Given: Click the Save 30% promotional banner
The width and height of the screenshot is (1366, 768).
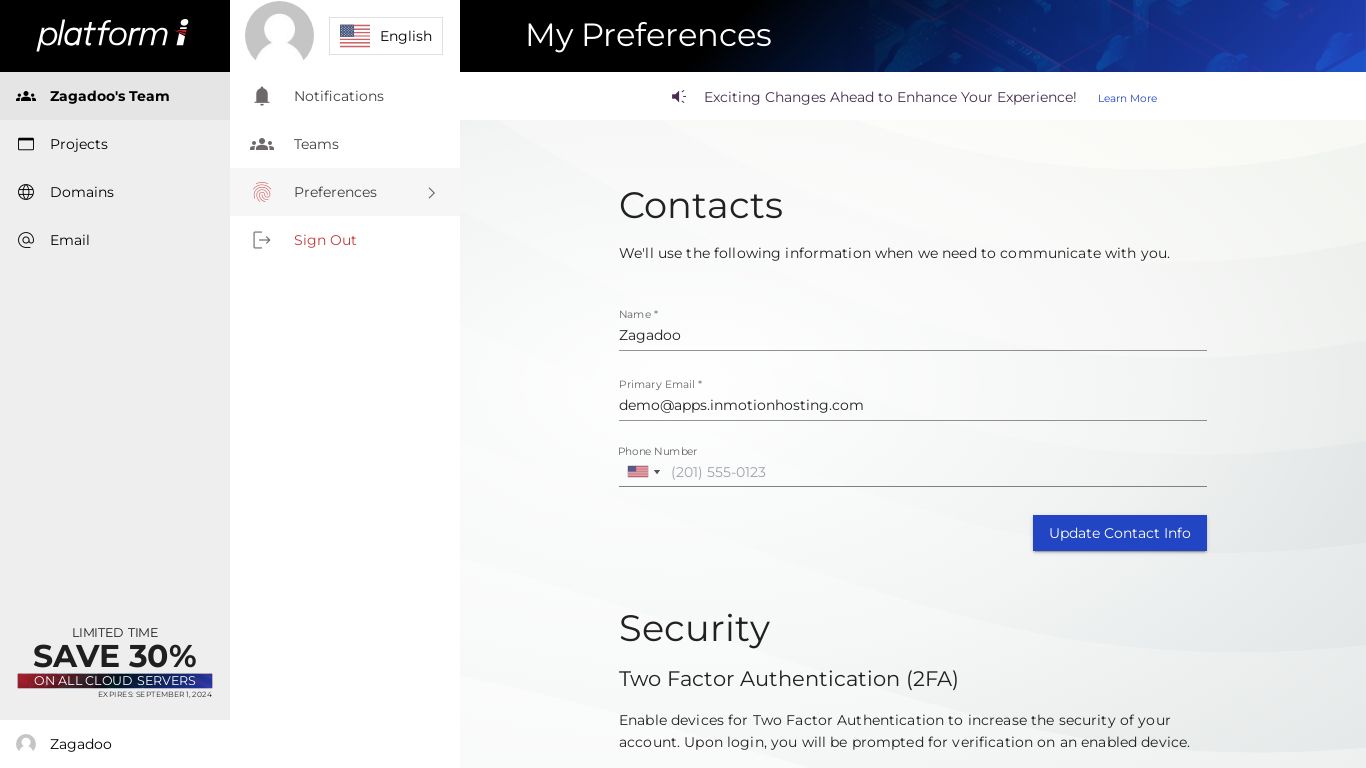Looking at the screenshot, I should point(114,660).
